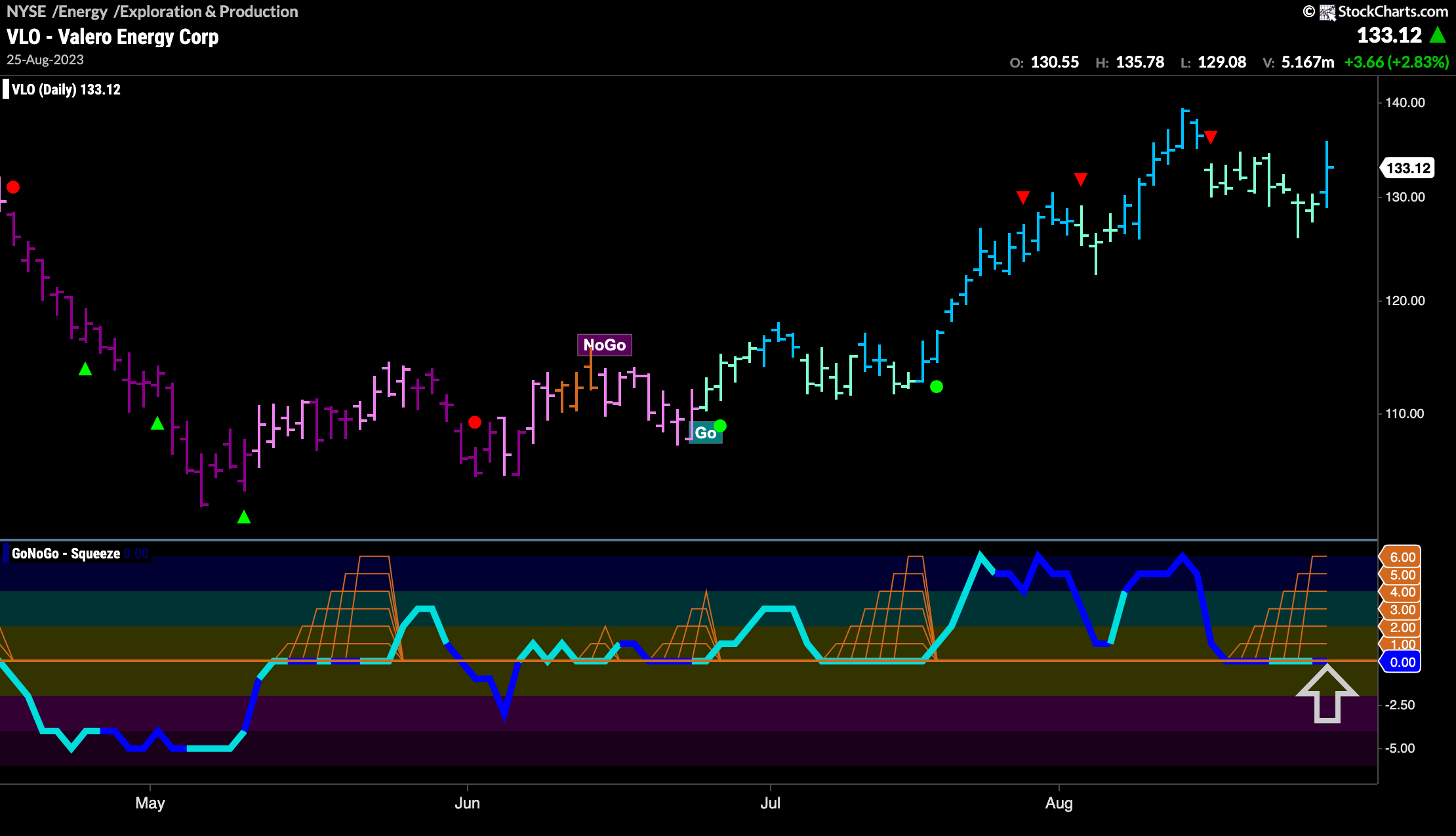The height and width of the screenshot is (836, 1456).
Task: Click the NoGo label on the chart
Action: [x=605, y=345]
